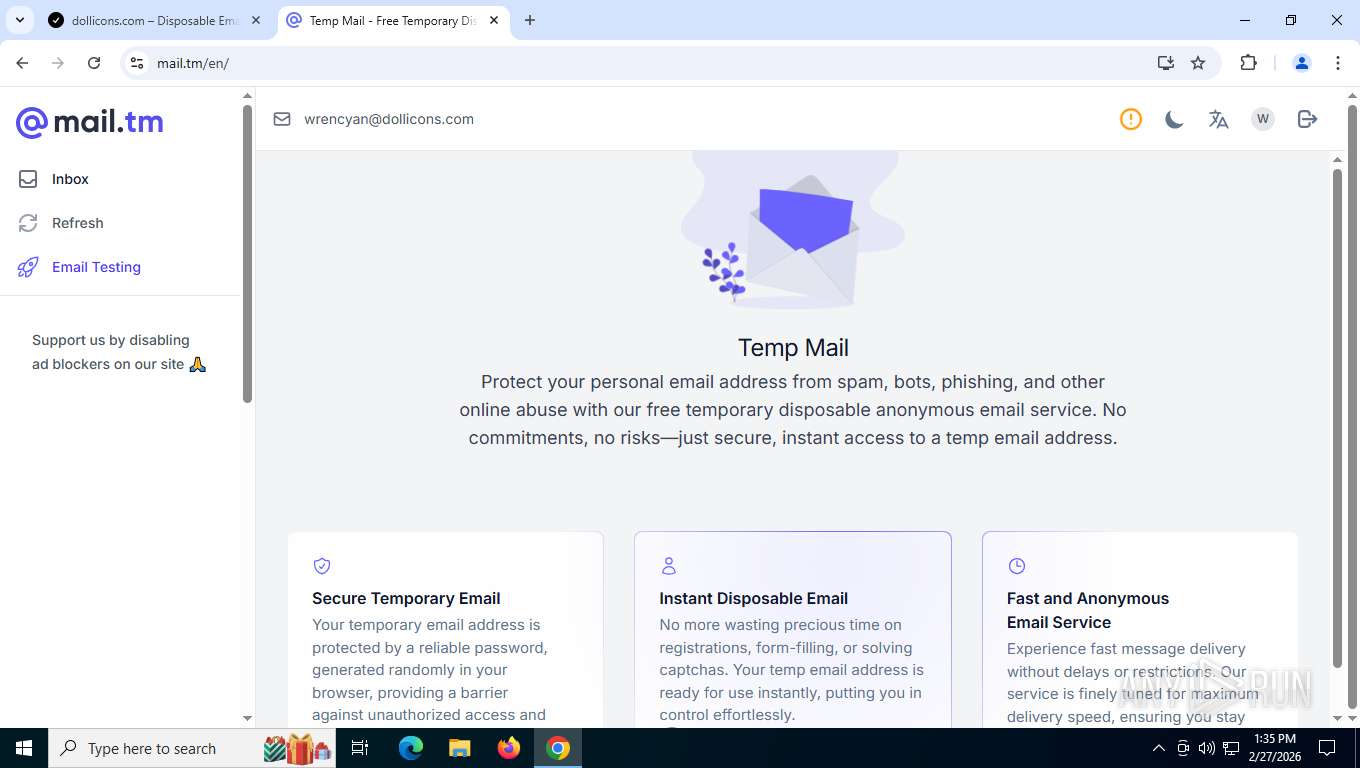Open the Chrome profile icon
The height and width of the screenshot is (768, 1360).
coord(1302,63)
